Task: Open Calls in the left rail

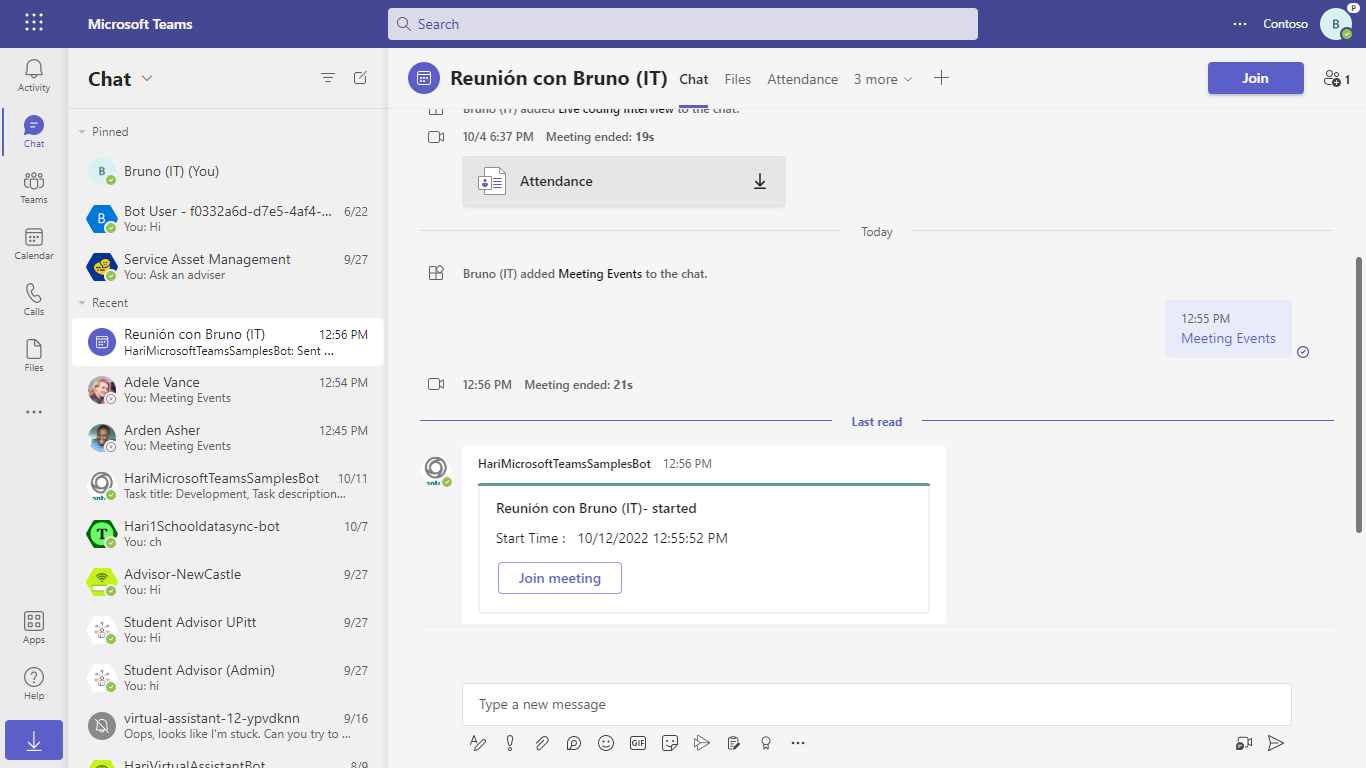Action: click(x=34, y=299)
